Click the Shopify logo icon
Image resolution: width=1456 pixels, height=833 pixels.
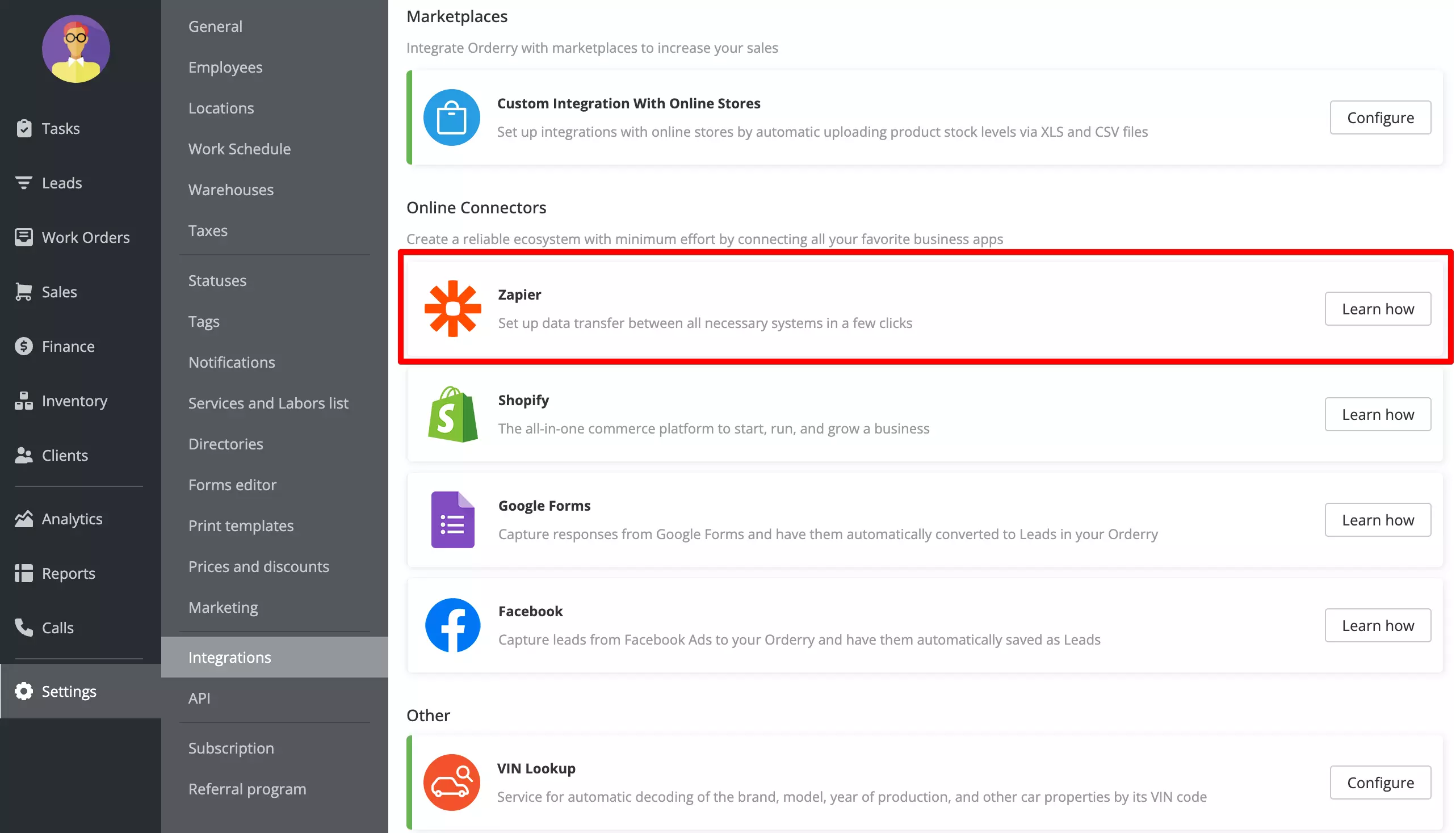point(453,414)
